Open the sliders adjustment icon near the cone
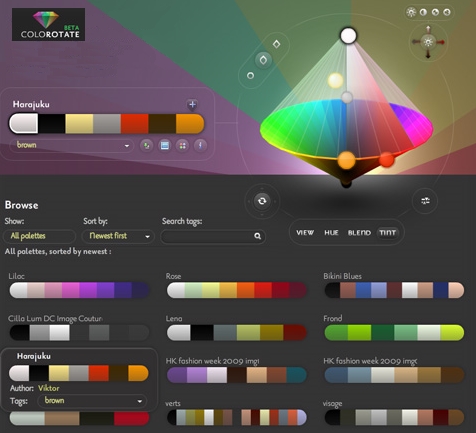 425,201
